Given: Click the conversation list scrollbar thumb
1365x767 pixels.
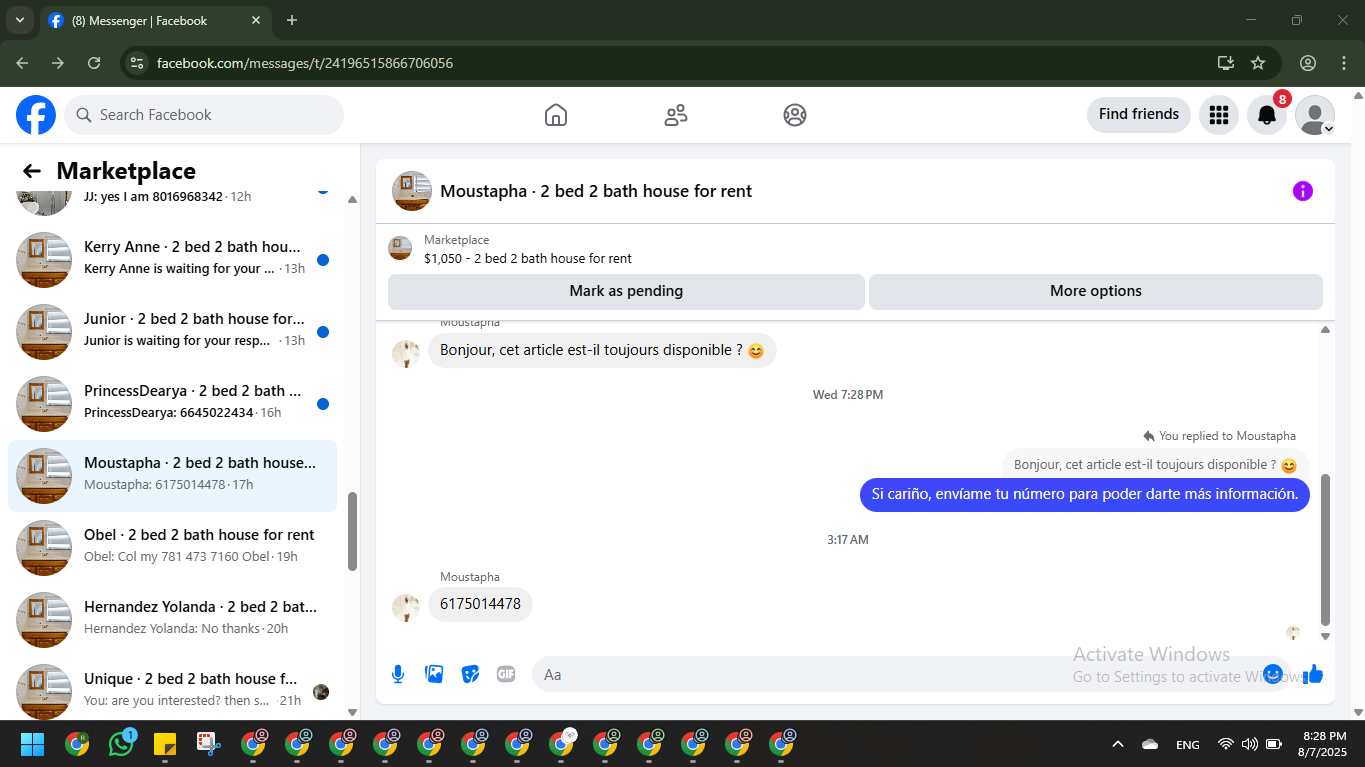Looking at the screenshot, I should [352, 531].
